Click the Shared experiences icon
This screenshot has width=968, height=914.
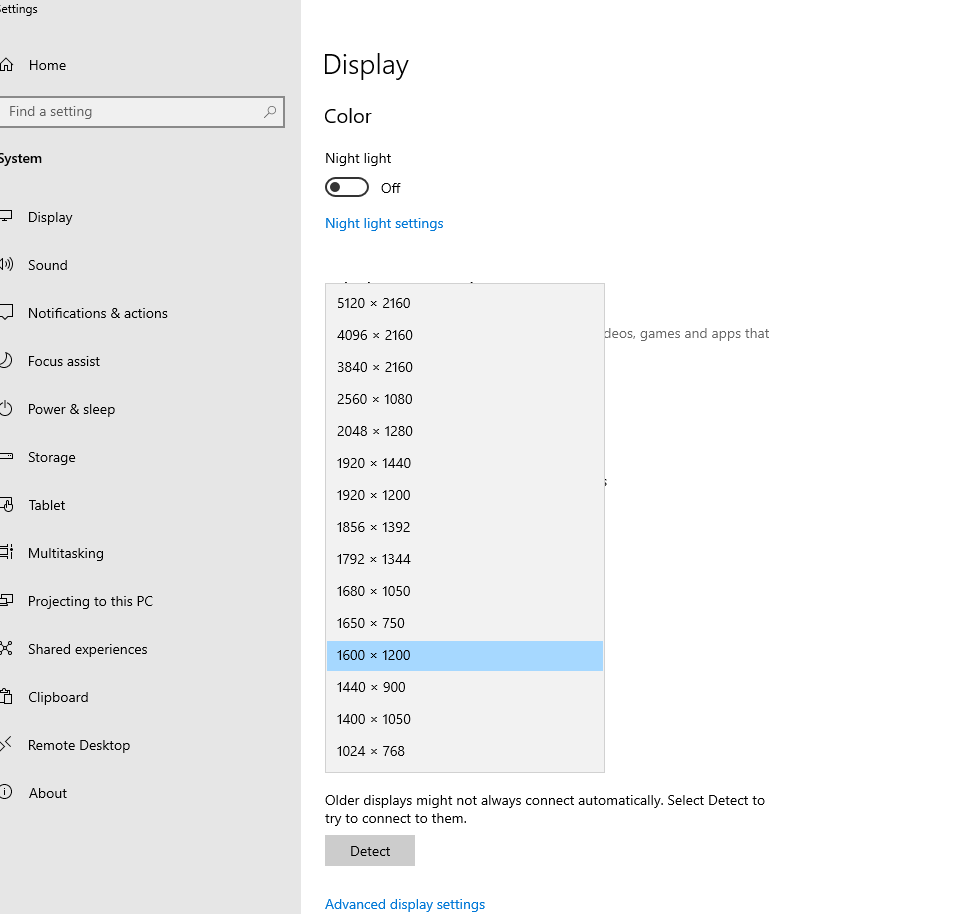[x=6, y=649]
